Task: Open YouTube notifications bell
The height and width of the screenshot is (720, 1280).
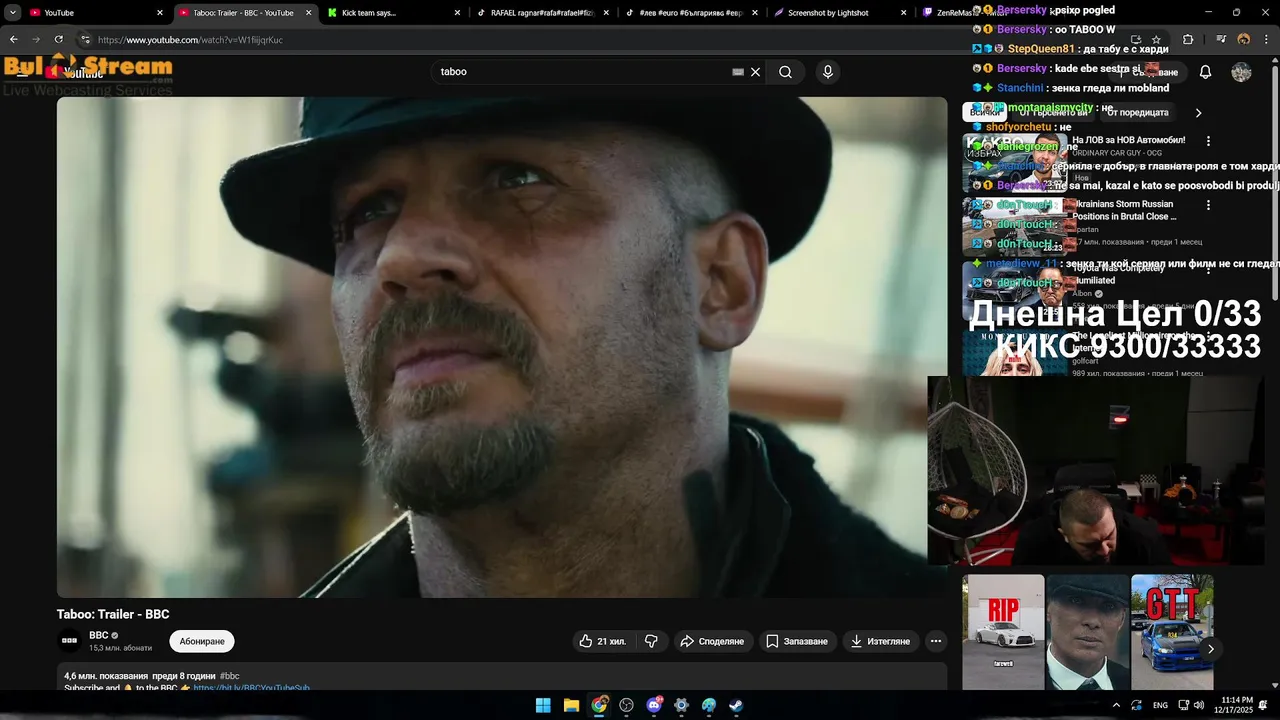Action: (1205, 72)
